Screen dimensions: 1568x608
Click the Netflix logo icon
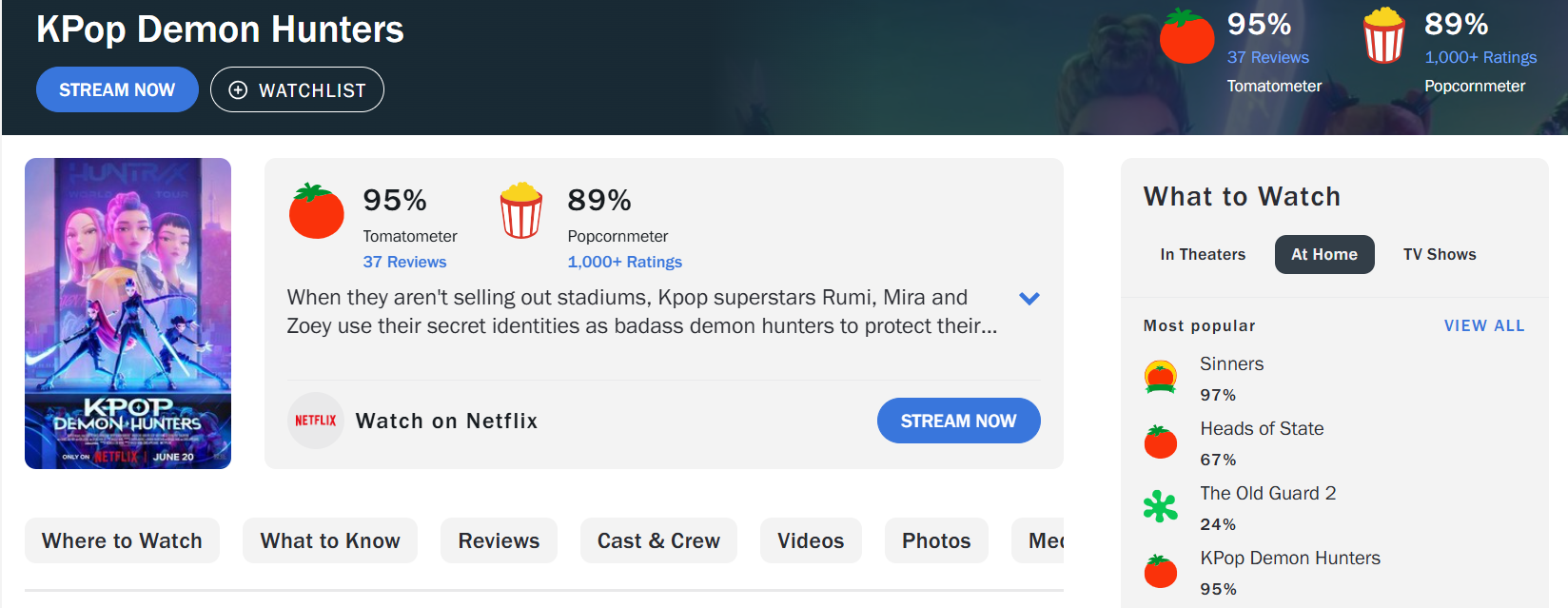tap(316, 421)
